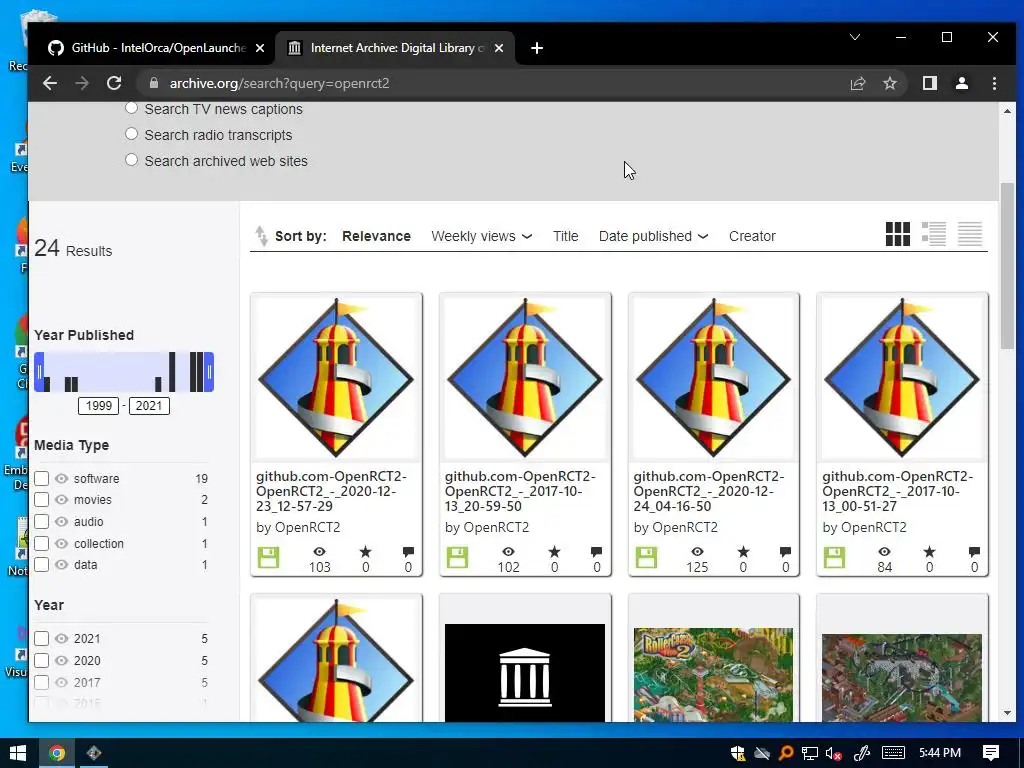Select Search radio transcripts option
The height and width of the screenshot is (768, 1024).
pos(131,134)
